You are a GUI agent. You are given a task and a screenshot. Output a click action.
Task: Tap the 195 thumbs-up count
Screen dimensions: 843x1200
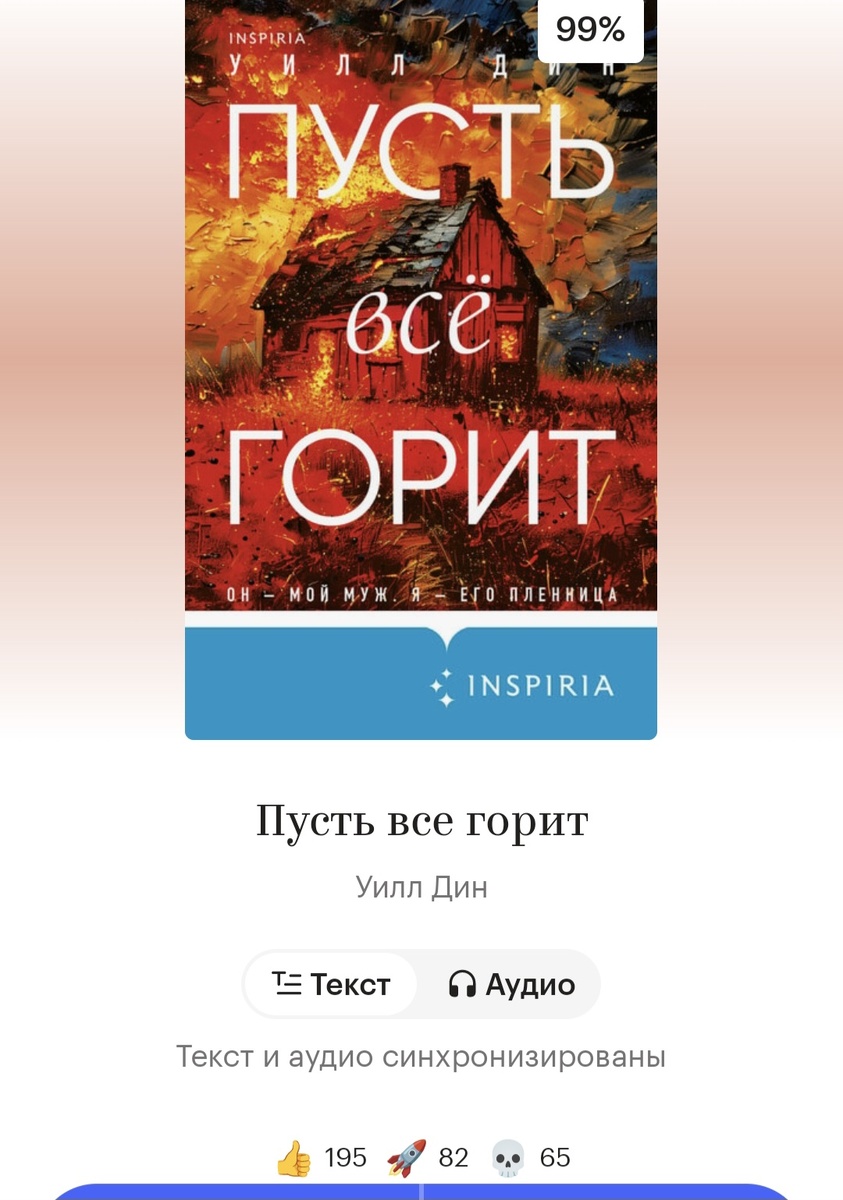346,1158
